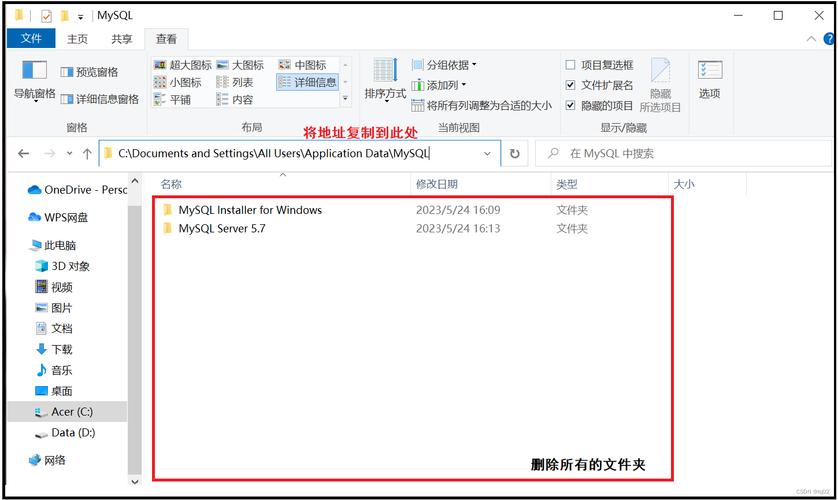Viewport: 838px width, 500px height.
Task: Sort by Size (大小) column header
Action: point(684,184)
